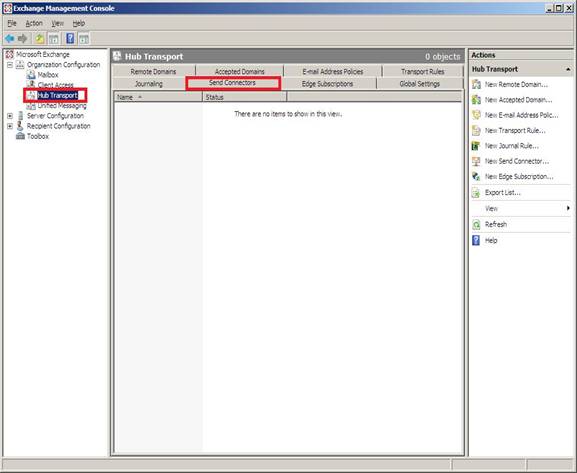The image size is (577, 473).
Task: Click the New Accepted Domain icon
Action: pyautogui.click(x=476, y=100)
